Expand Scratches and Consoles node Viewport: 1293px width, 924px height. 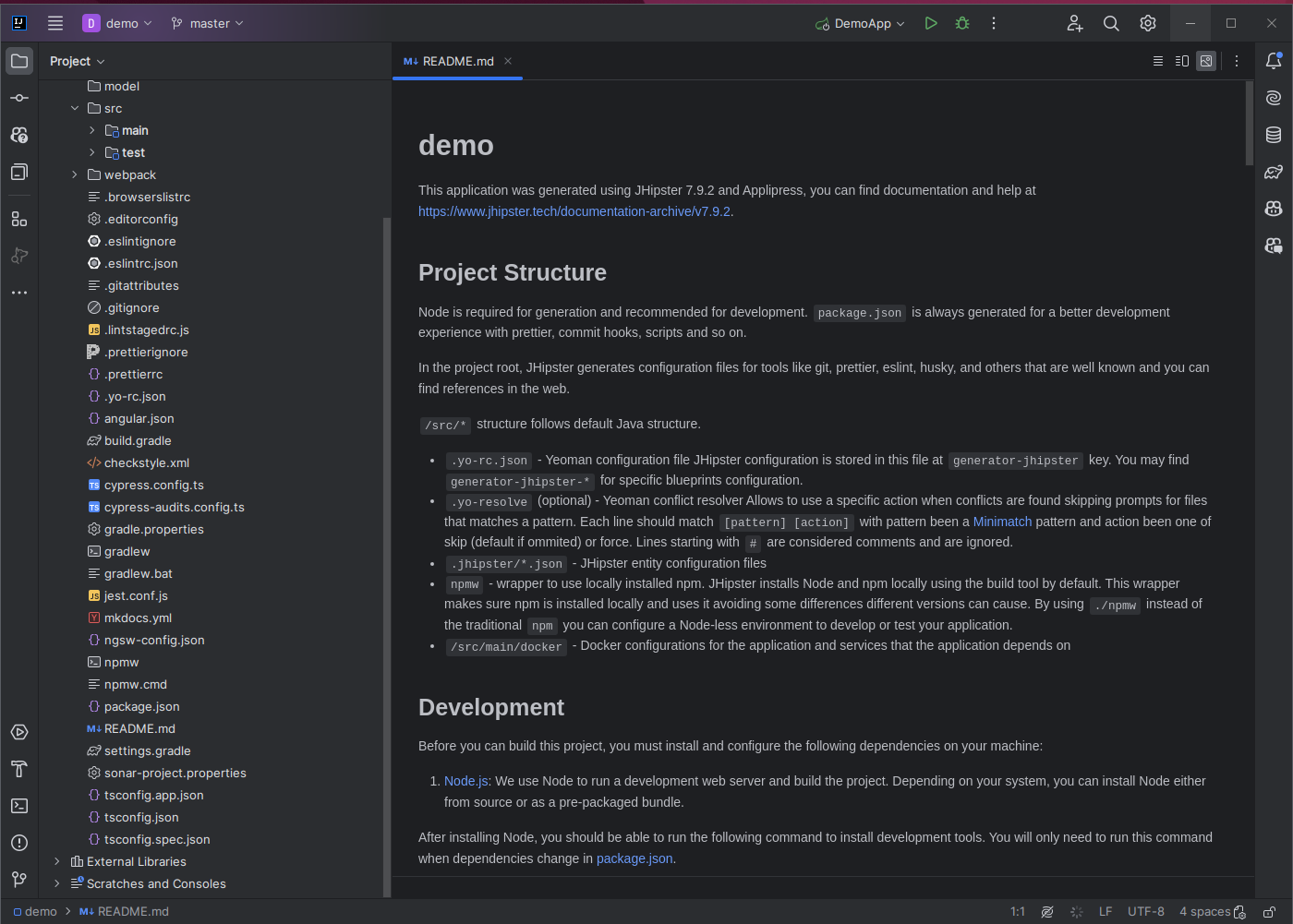click(57, 883)
